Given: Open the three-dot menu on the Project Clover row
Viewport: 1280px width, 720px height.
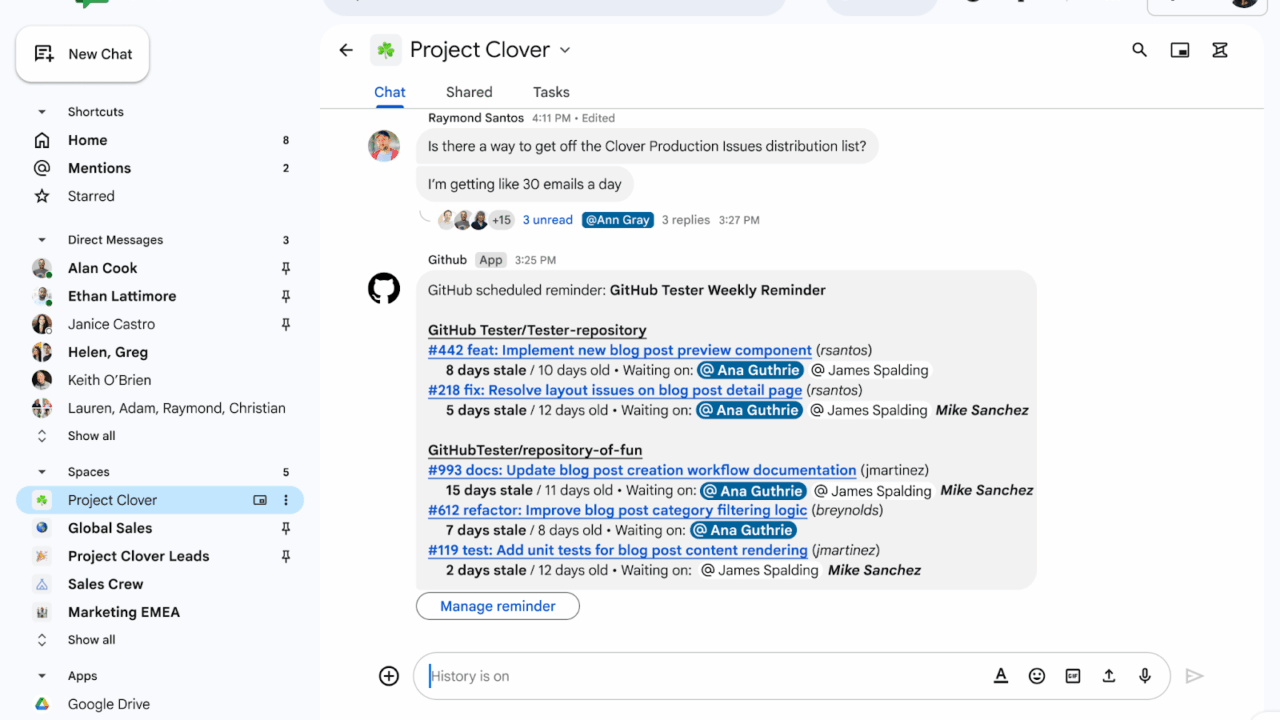Looking at the screenshot, I should click(286, 500).
